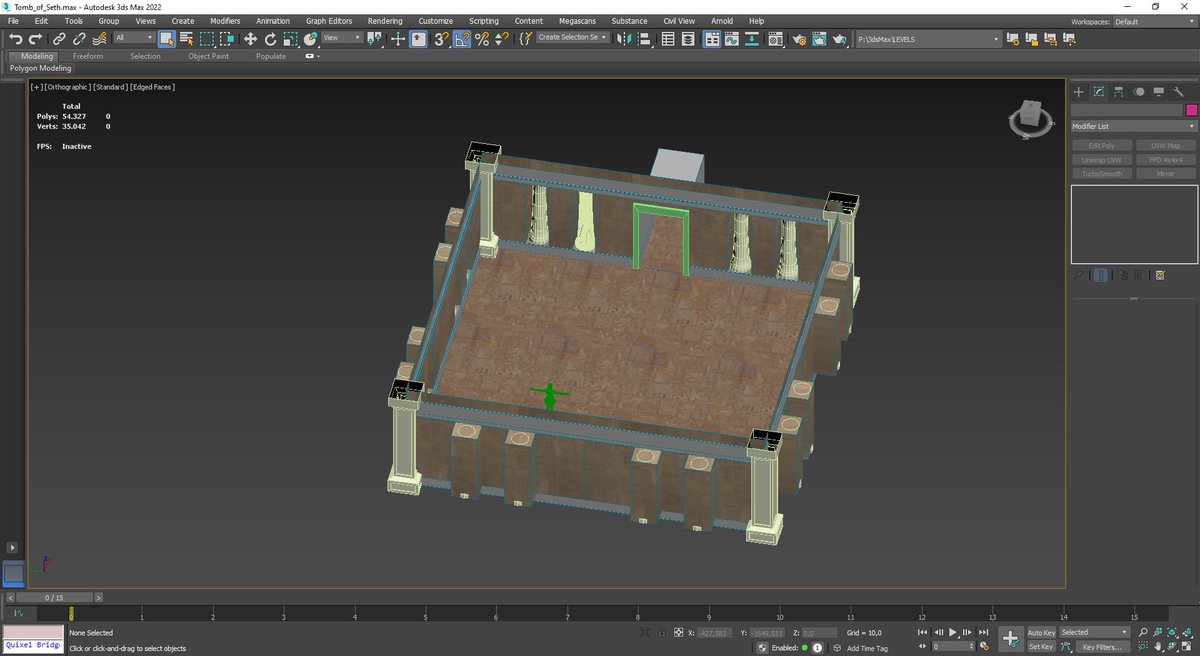Toggle Percent Snap
Screen dimensions: 1200x656
482,38
